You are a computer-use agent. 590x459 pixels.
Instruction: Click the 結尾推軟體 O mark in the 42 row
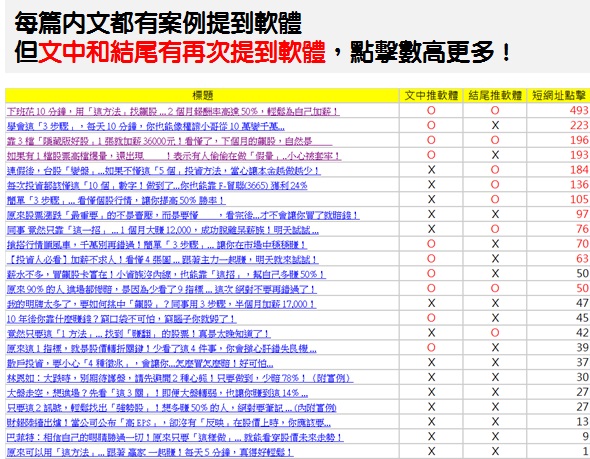click(x=495, y=333)
